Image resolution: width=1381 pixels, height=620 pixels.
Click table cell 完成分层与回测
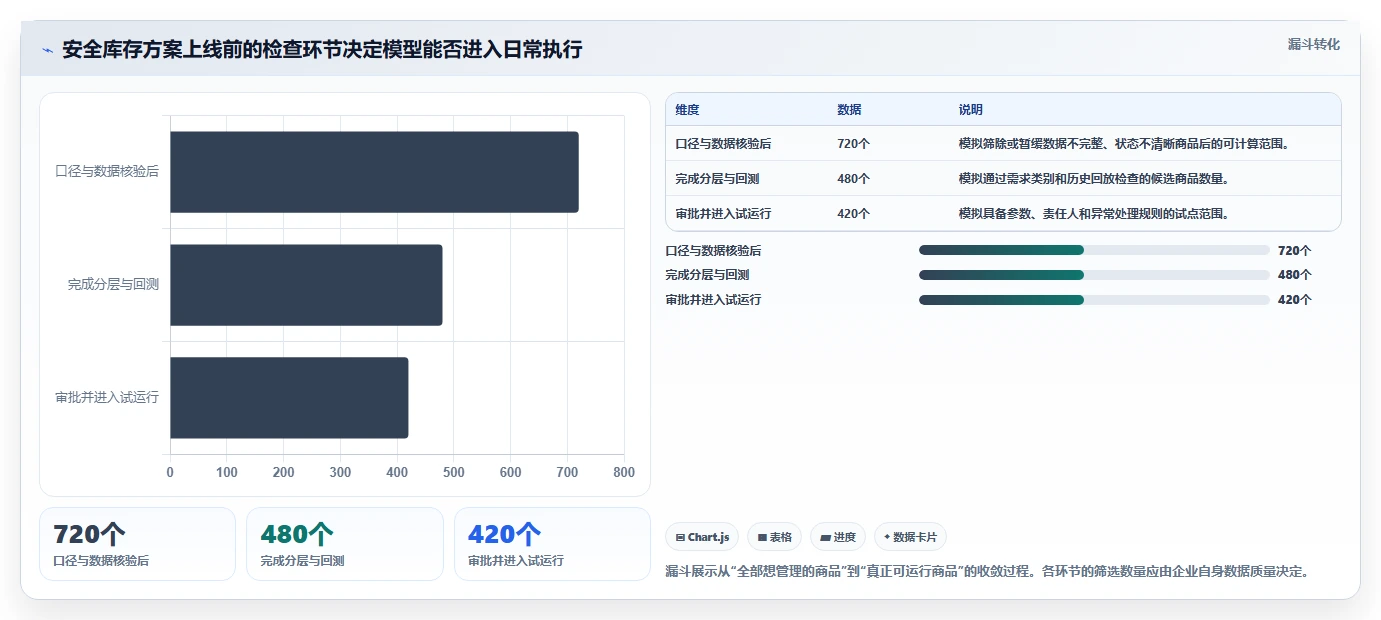(x=717, y=179)
